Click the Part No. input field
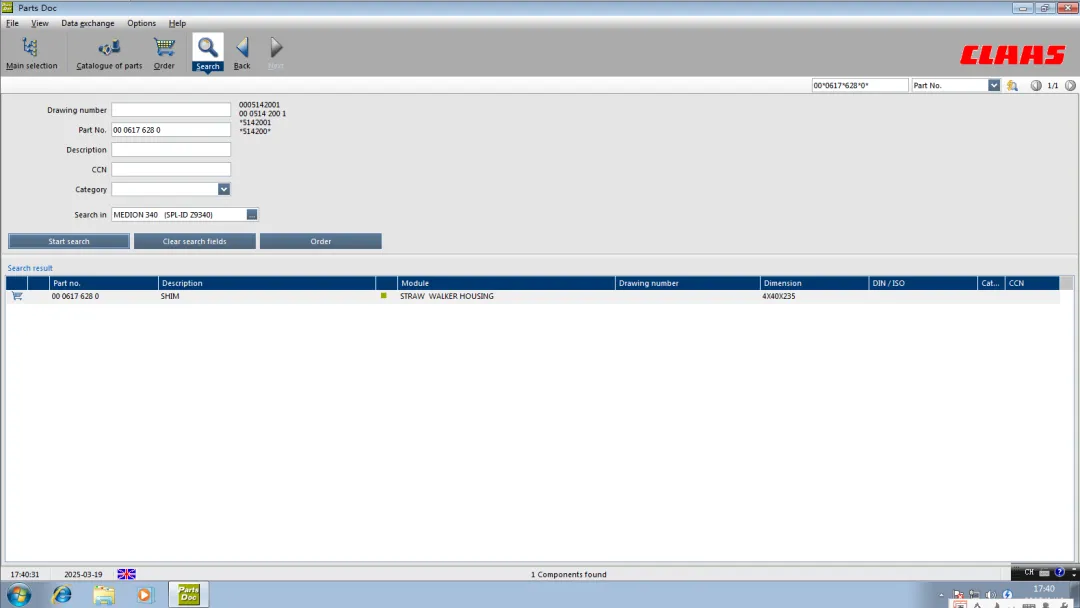The image size is (1080, 608). [171, 129]
